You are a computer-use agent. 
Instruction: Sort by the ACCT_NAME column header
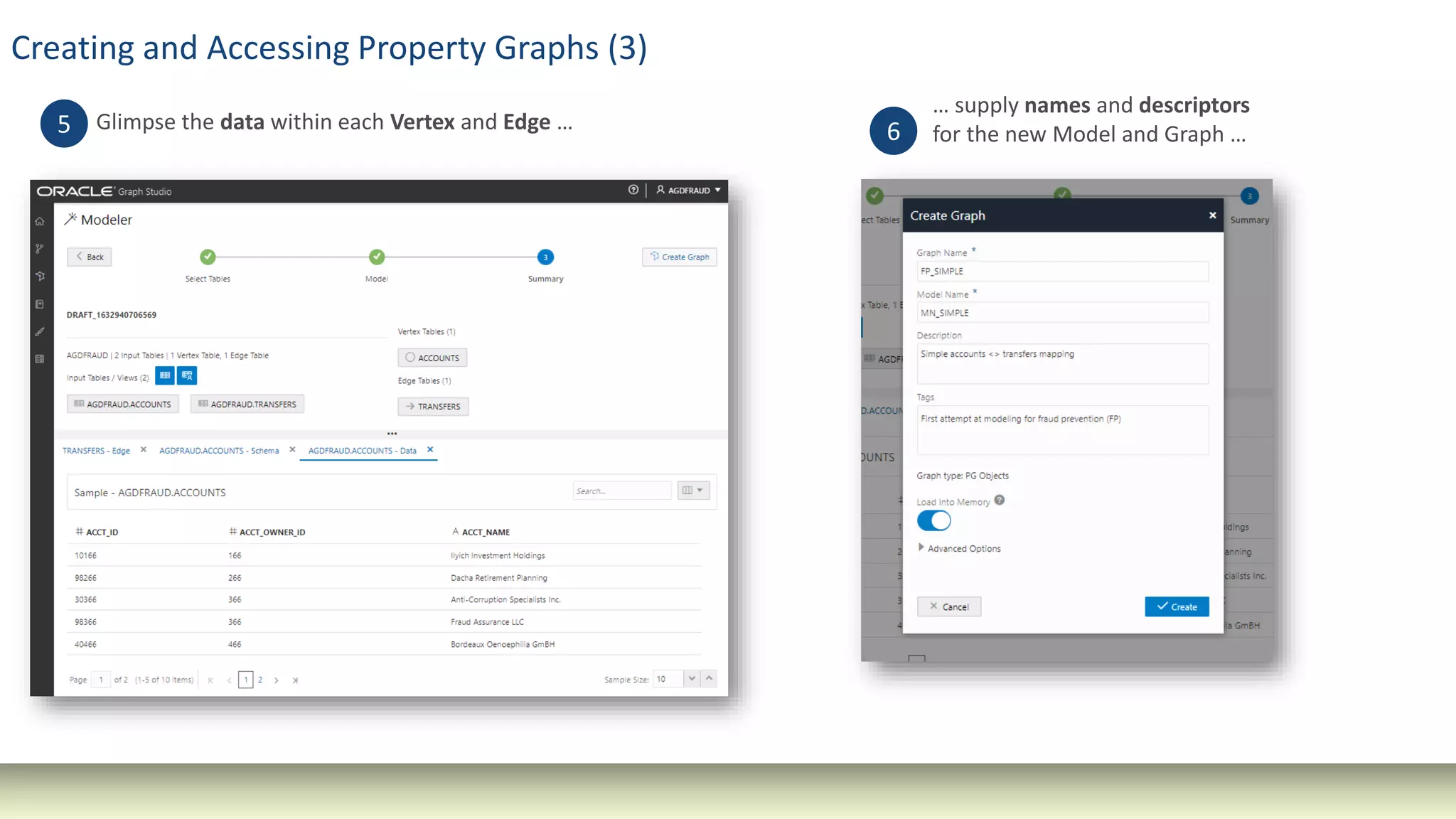pyautogui.click(x=481, y=532)
